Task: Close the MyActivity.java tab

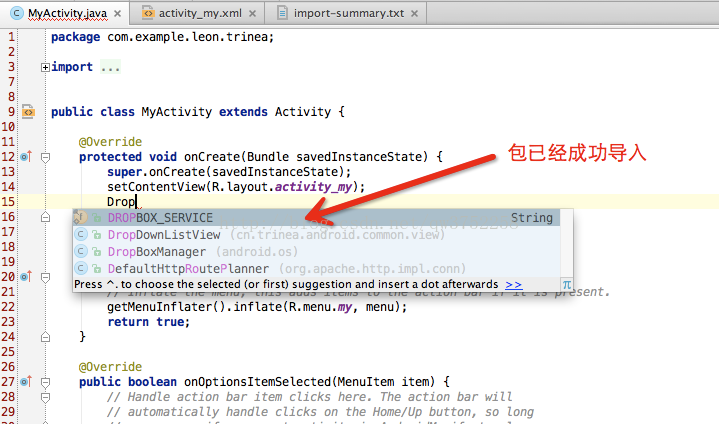Action: click(118, 14)
